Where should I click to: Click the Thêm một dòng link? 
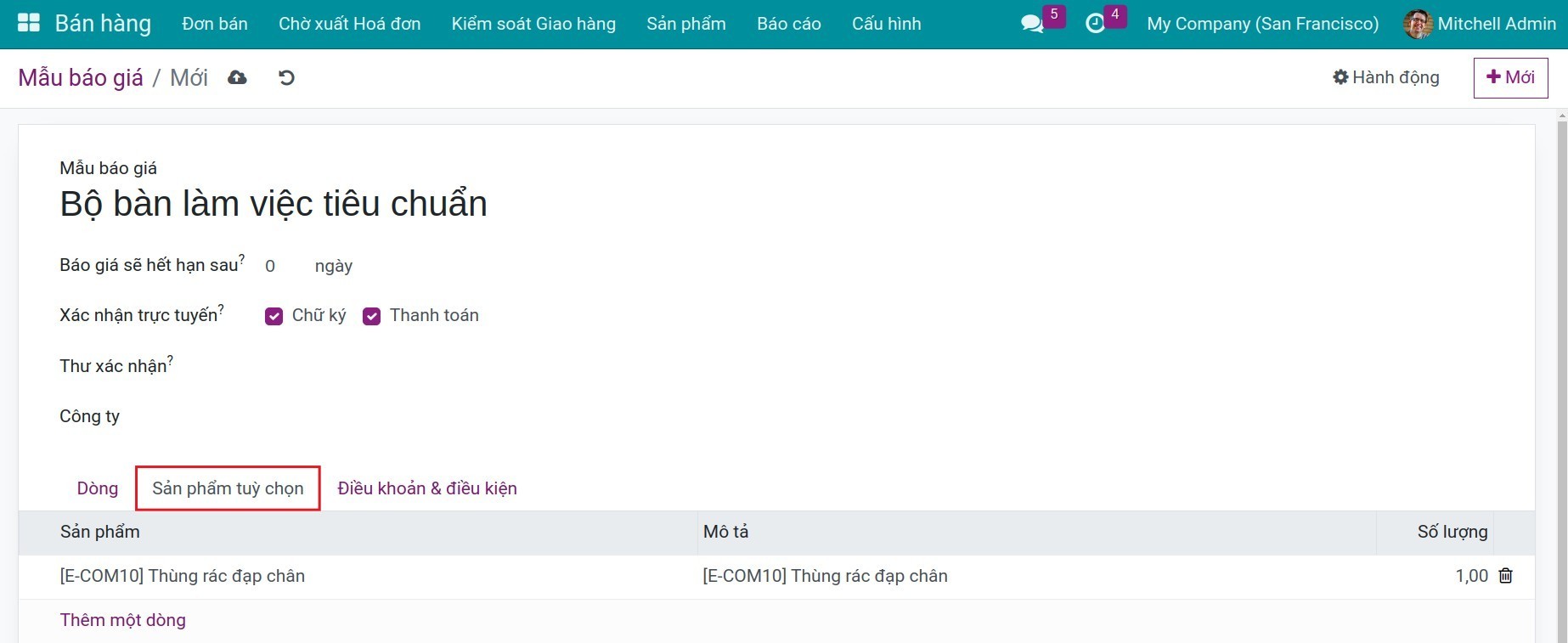[x=123, y=620]
